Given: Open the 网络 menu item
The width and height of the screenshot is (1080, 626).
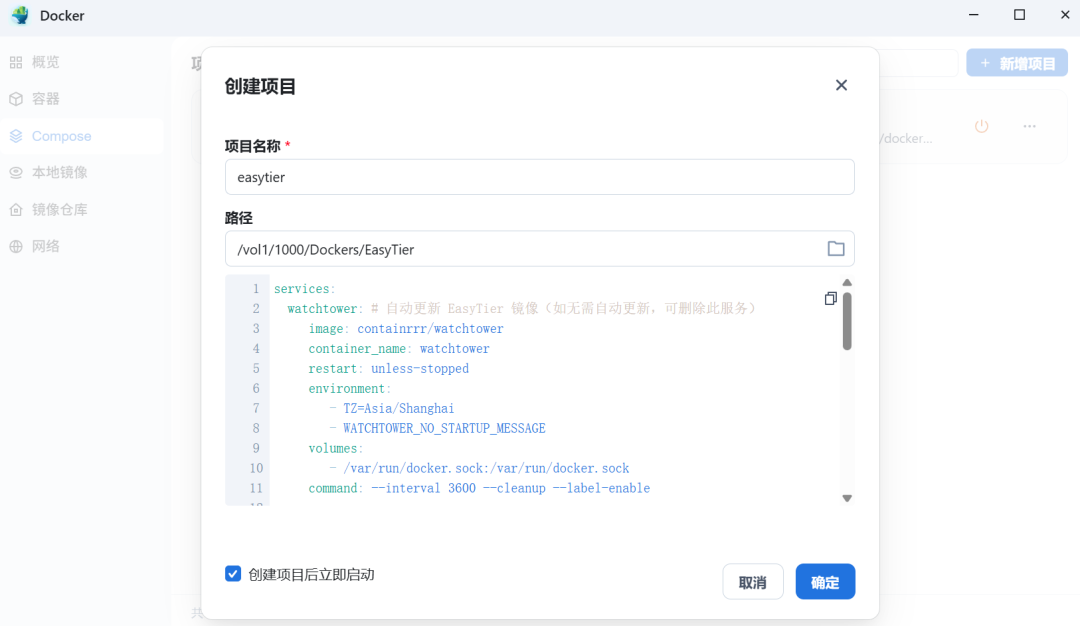Looking at the screenshot, I should (82, 247).
